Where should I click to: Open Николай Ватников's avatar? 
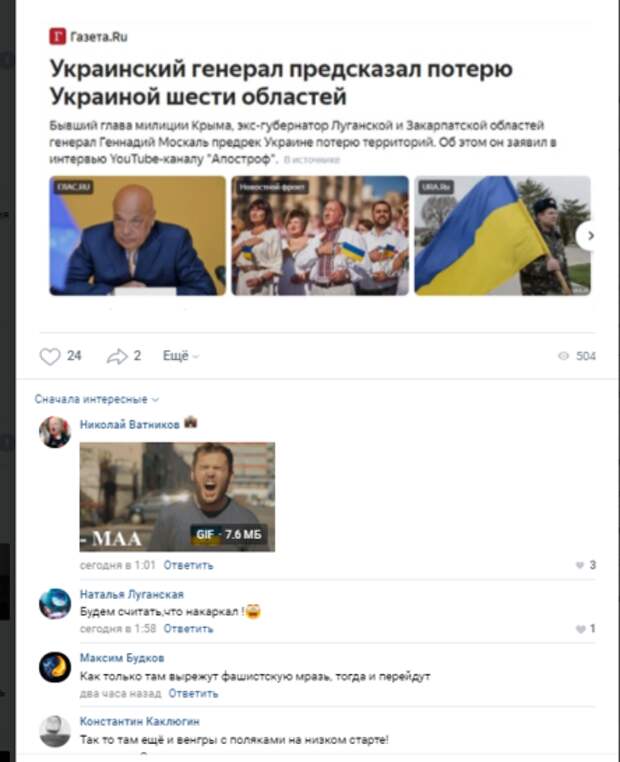coord(55,432)
